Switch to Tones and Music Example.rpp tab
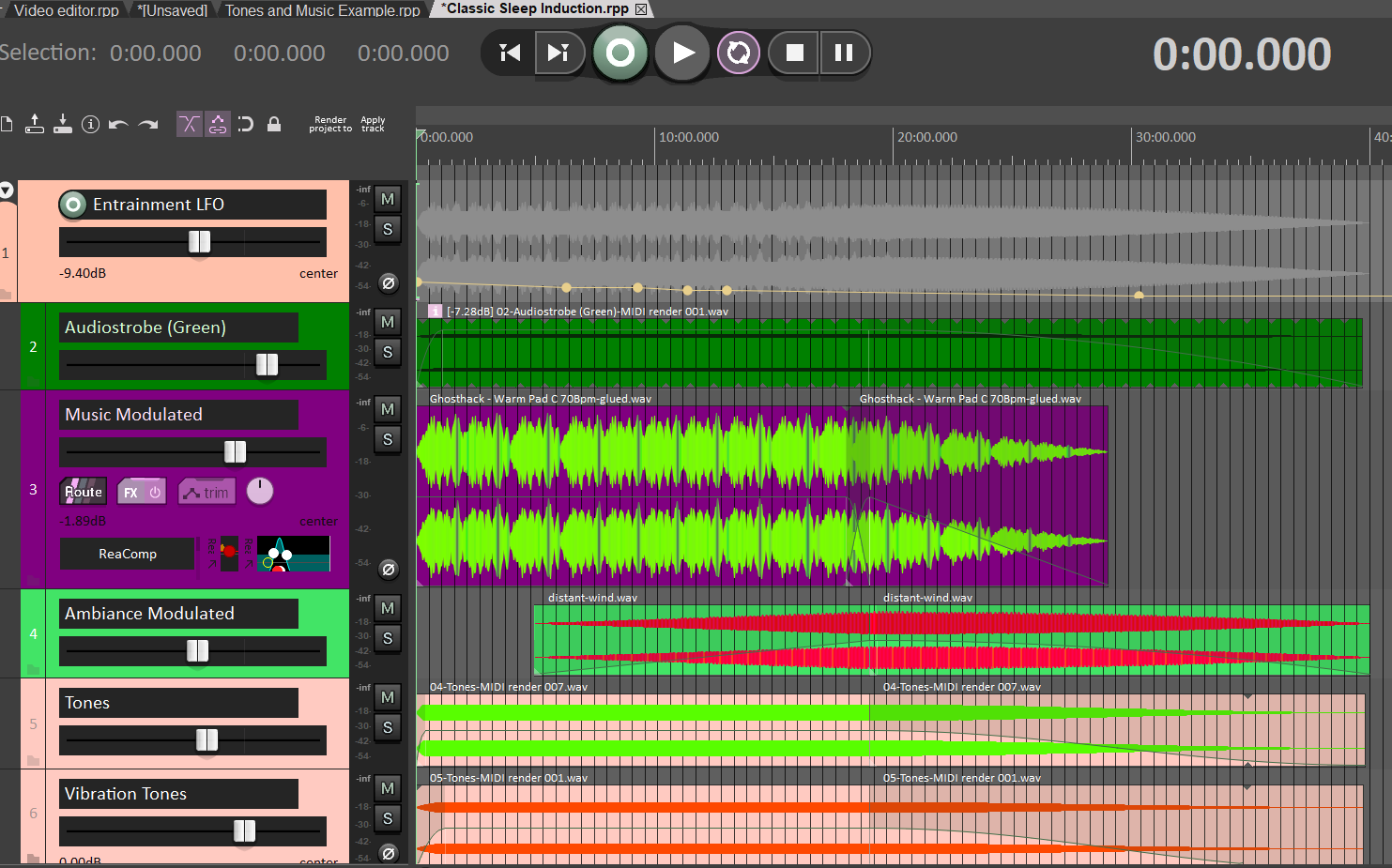Screen dimensions: 1392x868 (x=322, y=10)
